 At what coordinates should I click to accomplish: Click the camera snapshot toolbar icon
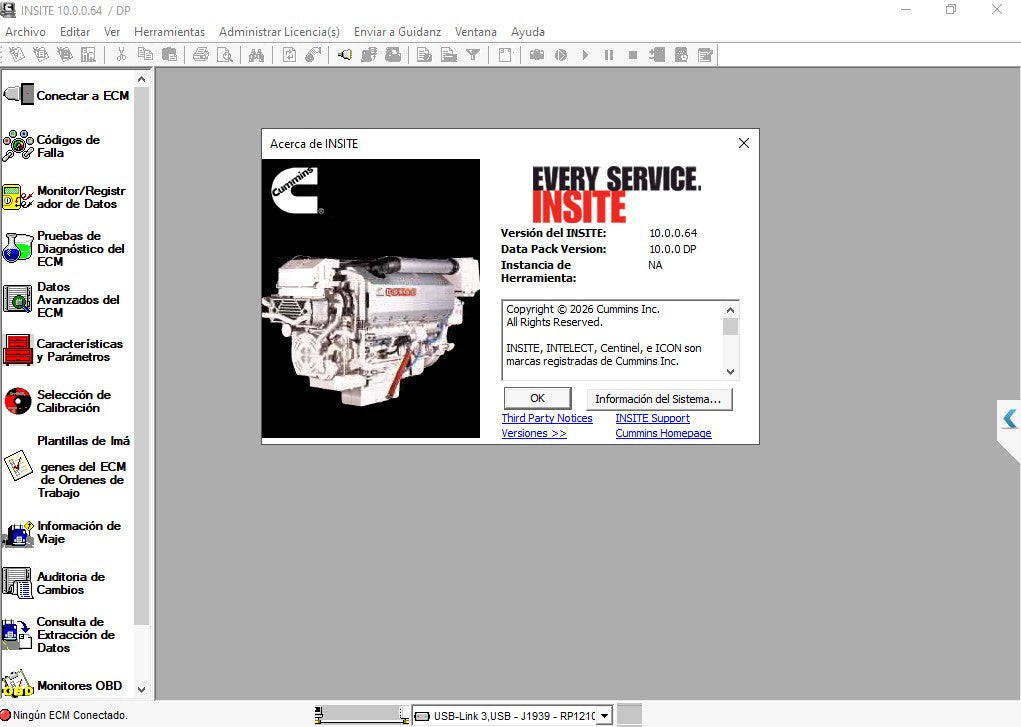tap(537, 55)
